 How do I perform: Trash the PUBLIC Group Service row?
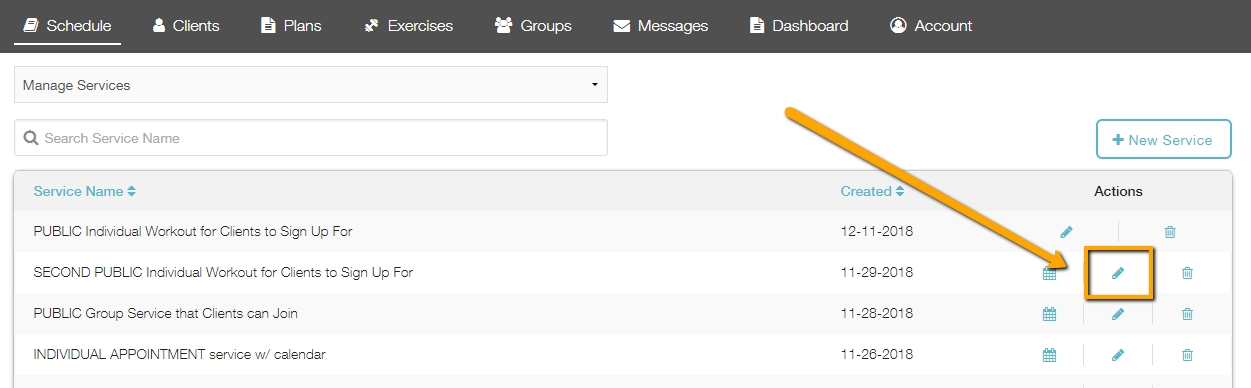[1187, 314]
